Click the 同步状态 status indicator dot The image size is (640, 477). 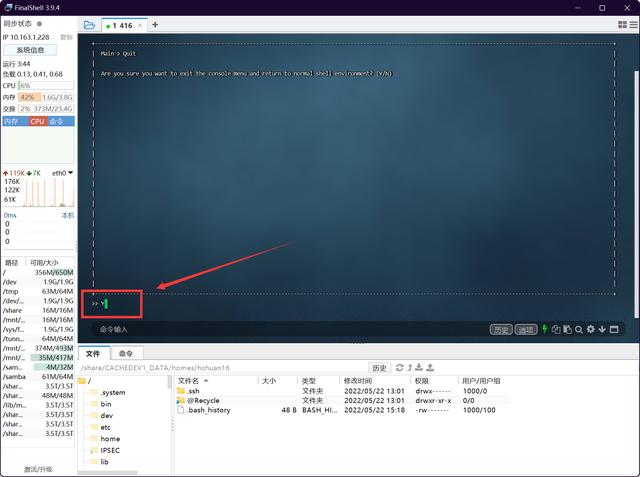pyautogui.click(x=39, y=24)
